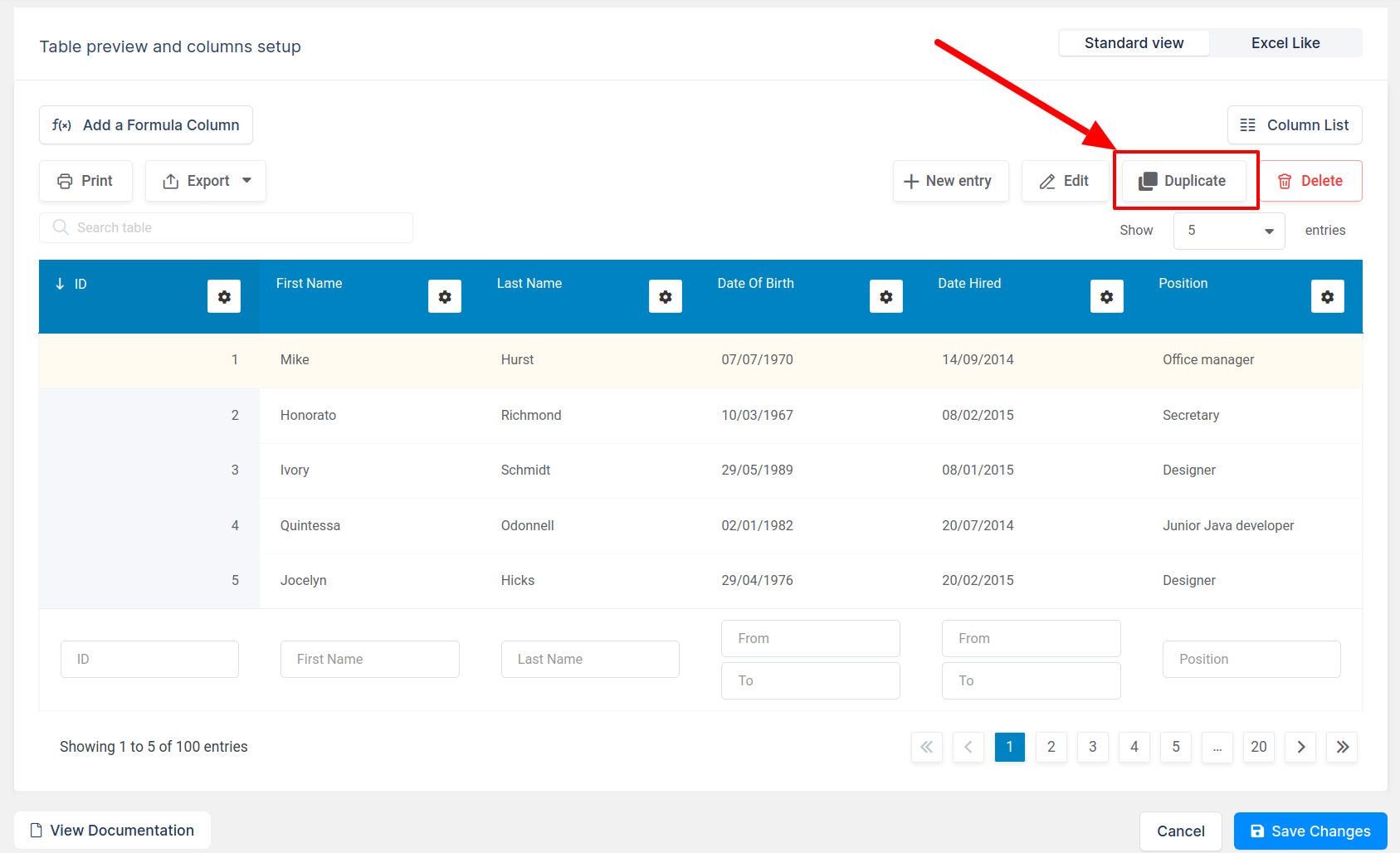Click the date 20/02/2015
1400x853 pixels.
pyautogui.click(x=978, y=580)
